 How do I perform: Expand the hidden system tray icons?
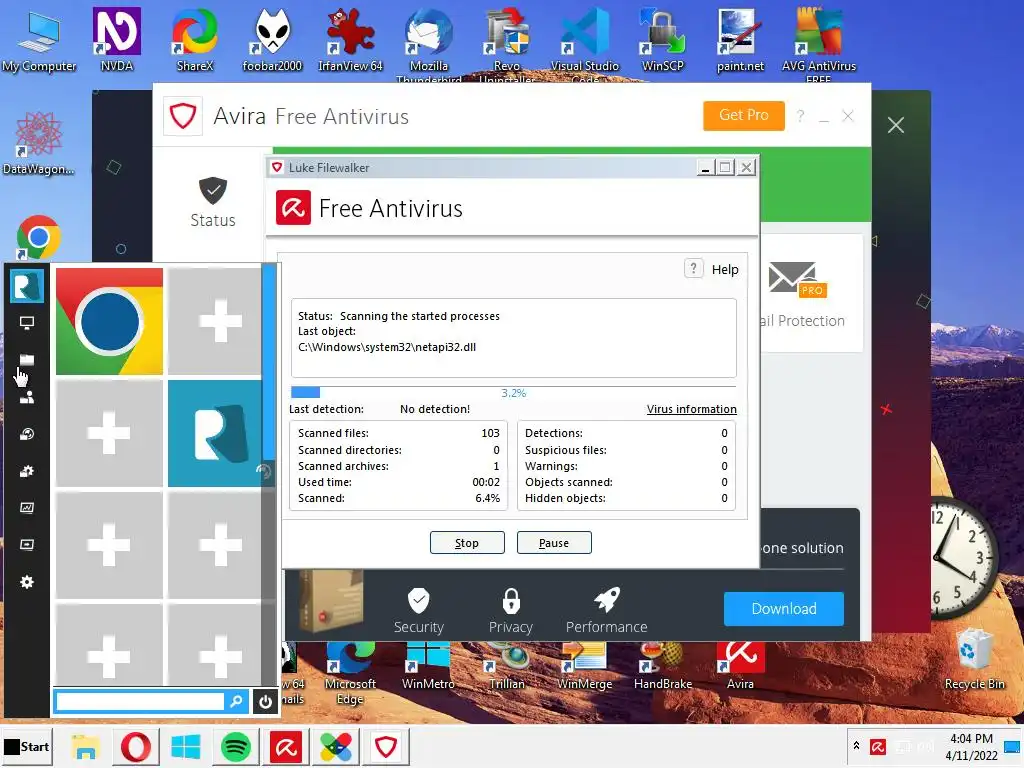click(x=856, y=746)
